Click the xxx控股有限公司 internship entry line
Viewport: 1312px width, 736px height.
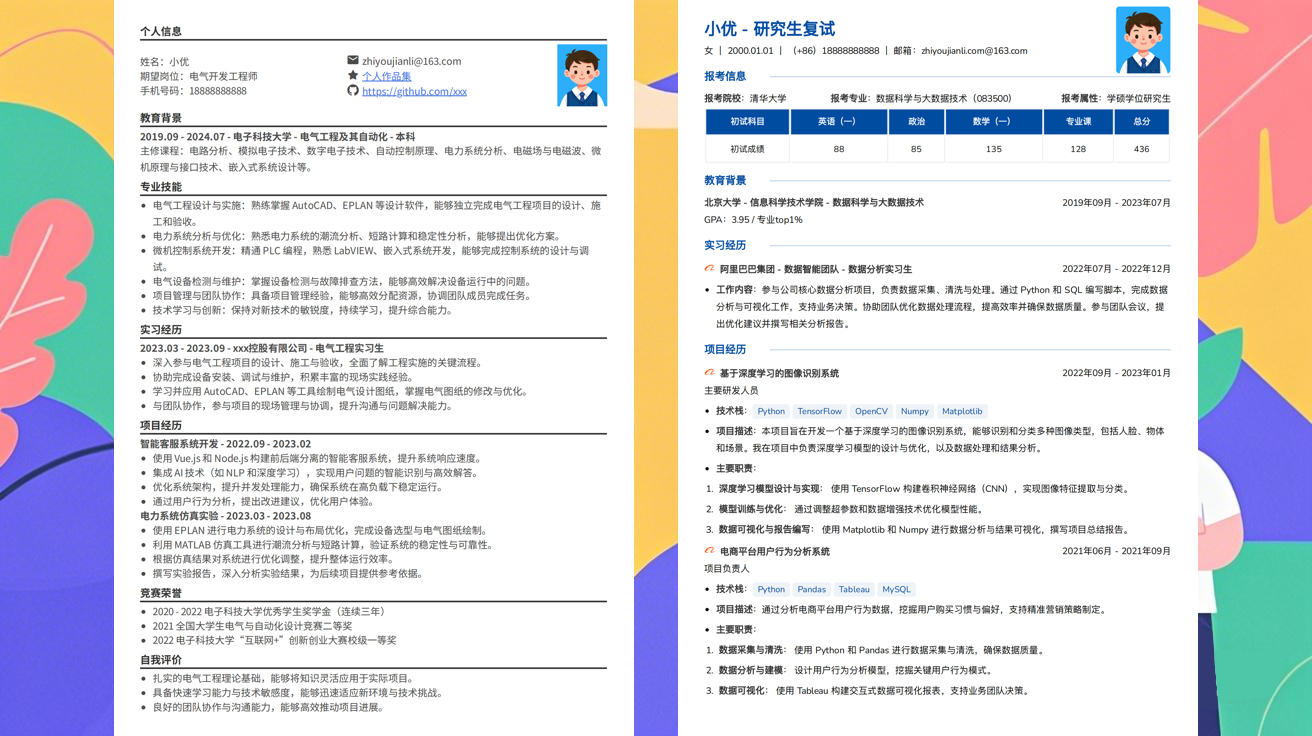[262, 348]
